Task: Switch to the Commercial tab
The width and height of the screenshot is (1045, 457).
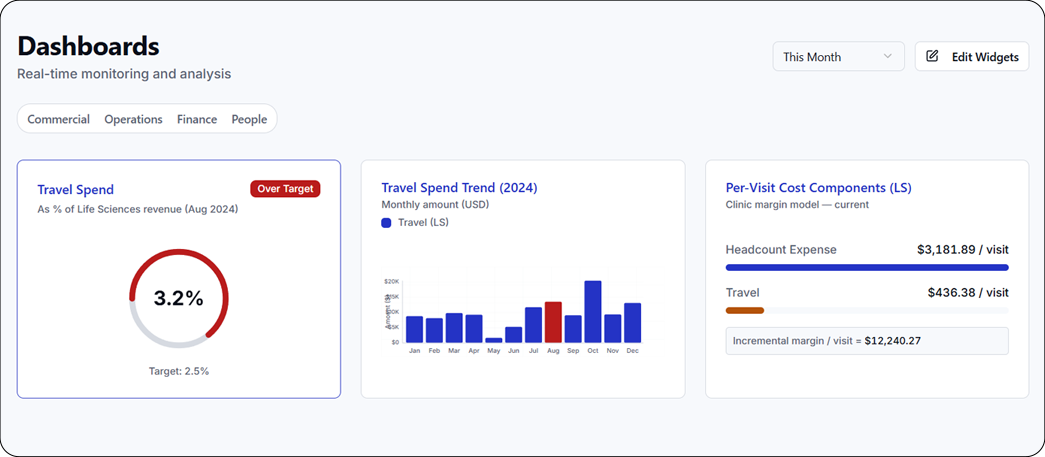Action: (58, 119)
